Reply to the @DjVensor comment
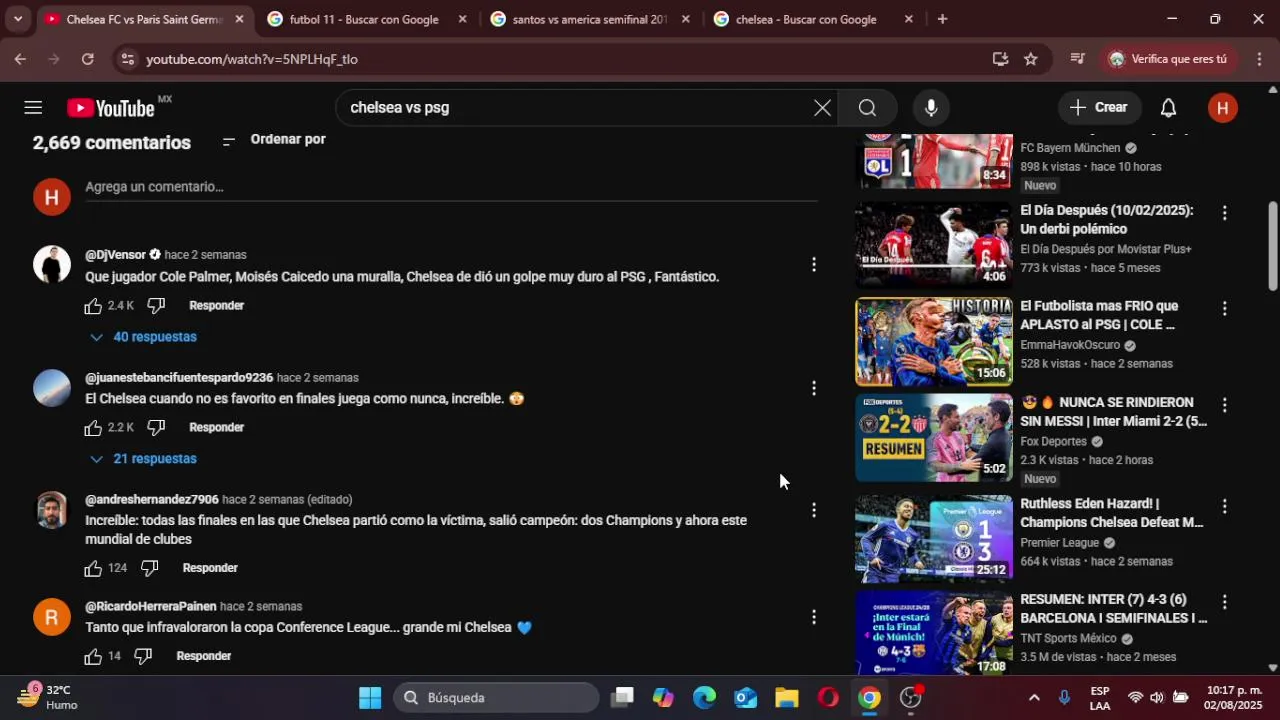This screenshot has height=720, width=1280. [x=217, y=306]
